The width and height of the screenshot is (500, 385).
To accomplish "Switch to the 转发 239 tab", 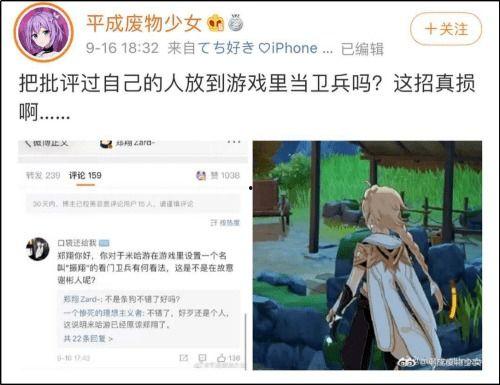I will [43, 176].
